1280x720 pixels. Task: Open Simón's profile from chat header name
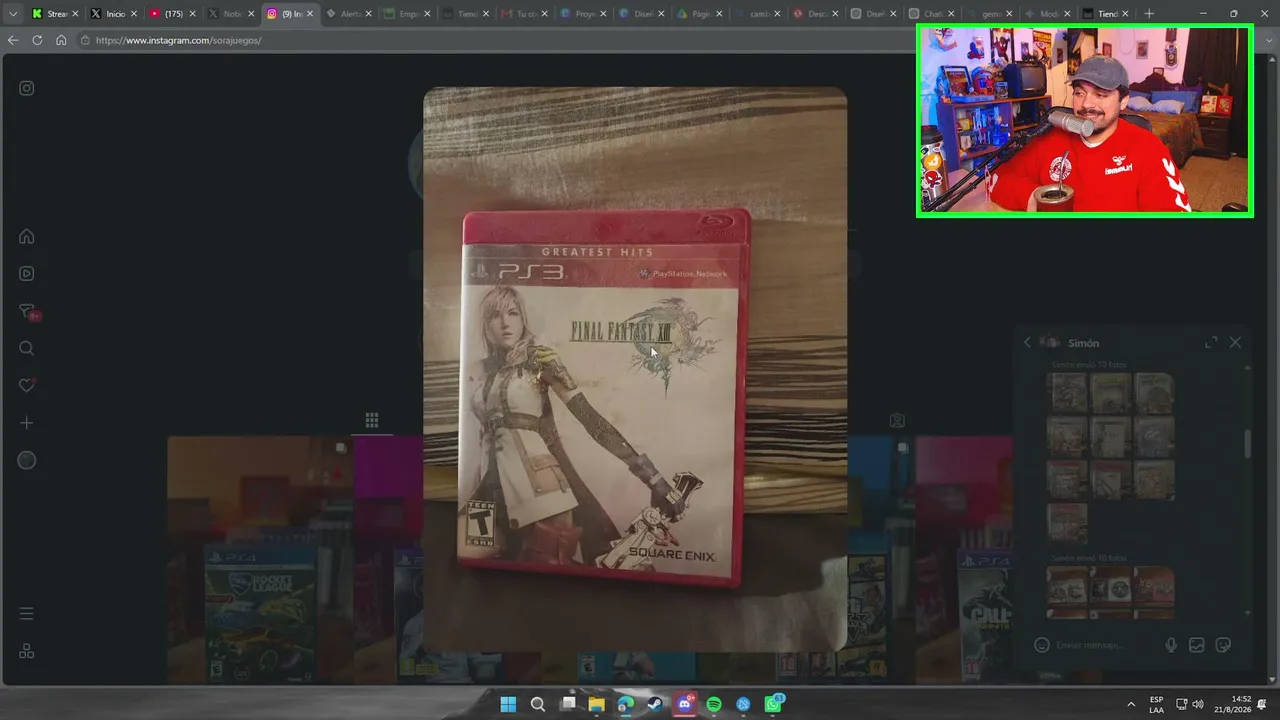point(1083,343)
